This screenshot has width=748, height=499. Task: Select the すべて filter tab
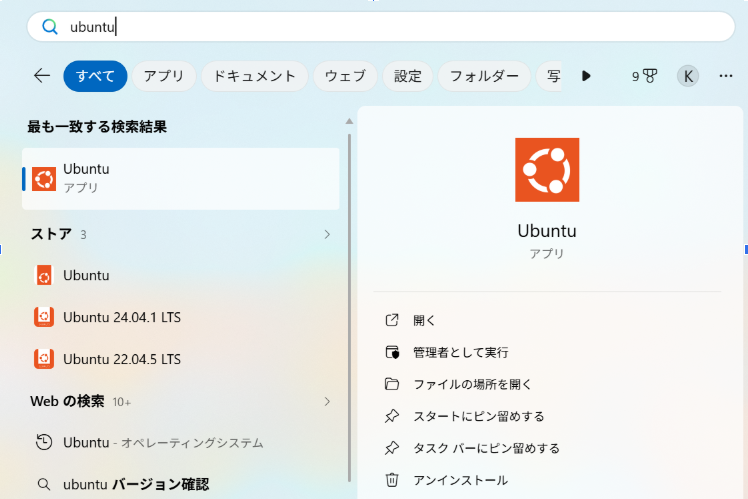pyautogui.click(x=95, y=76)
